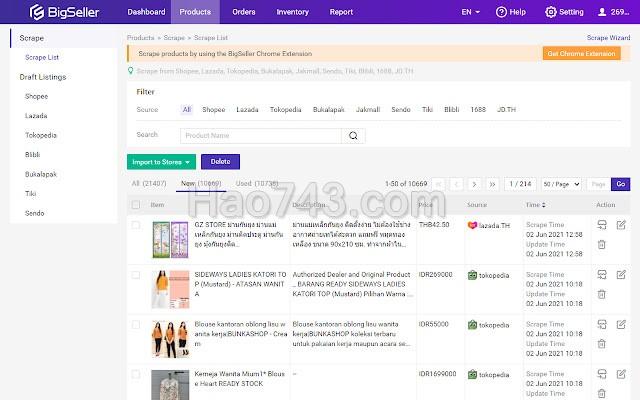
Task: Select the New (10669) tab
Action: [201, 184]
